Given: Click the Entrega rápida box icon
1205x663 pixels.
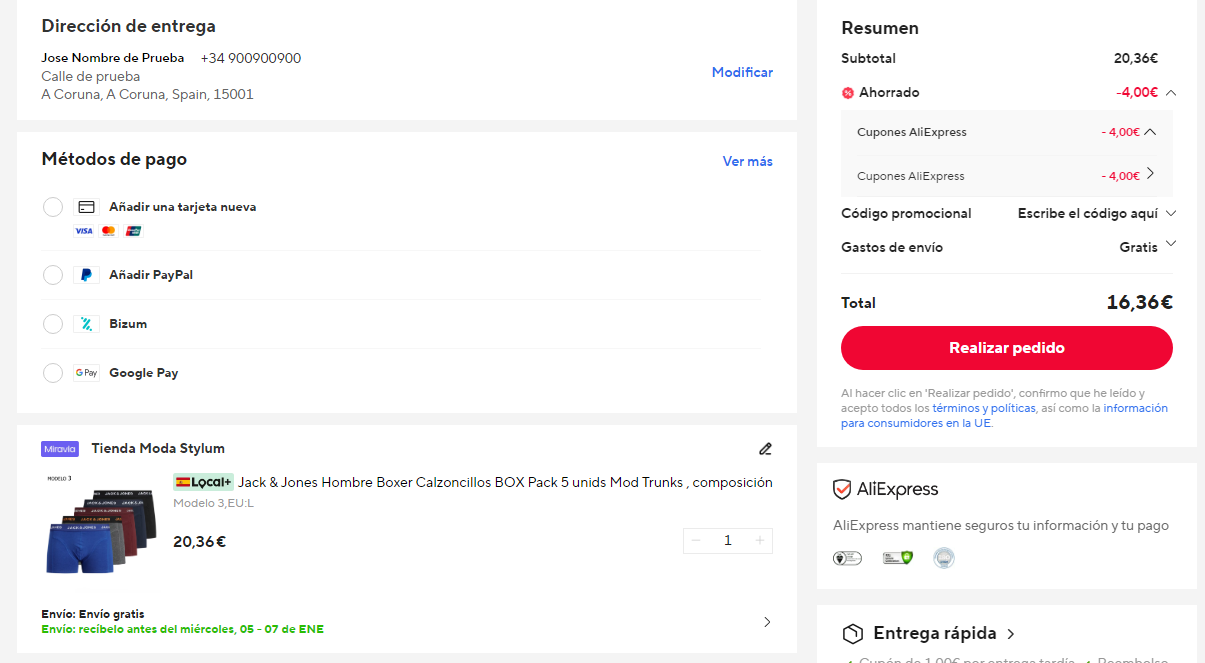Looking at the screenshot, I should point(852,634).
